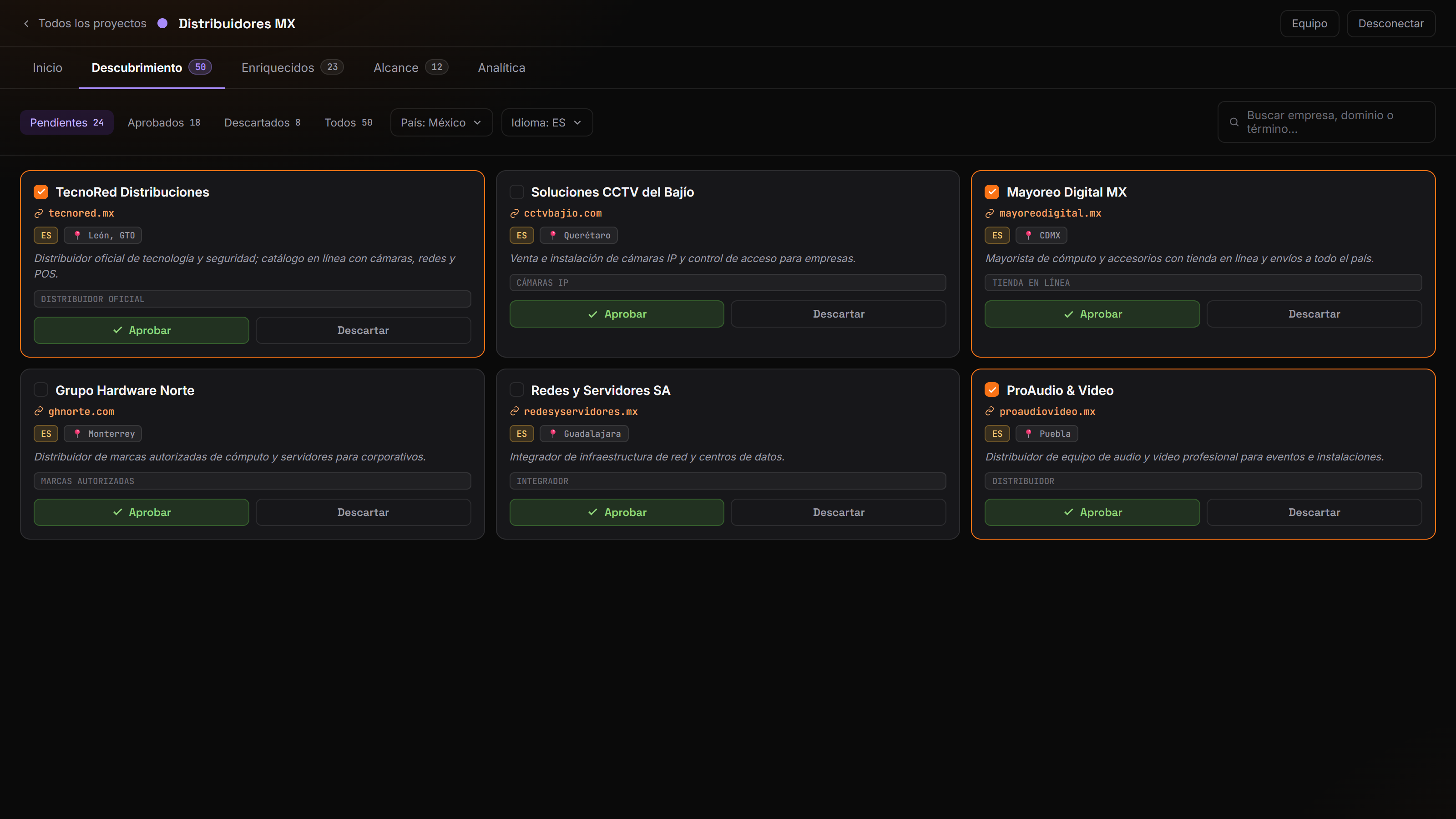
Task: Discard Mayoreo Digital MX
Action: coord(1314,313)
